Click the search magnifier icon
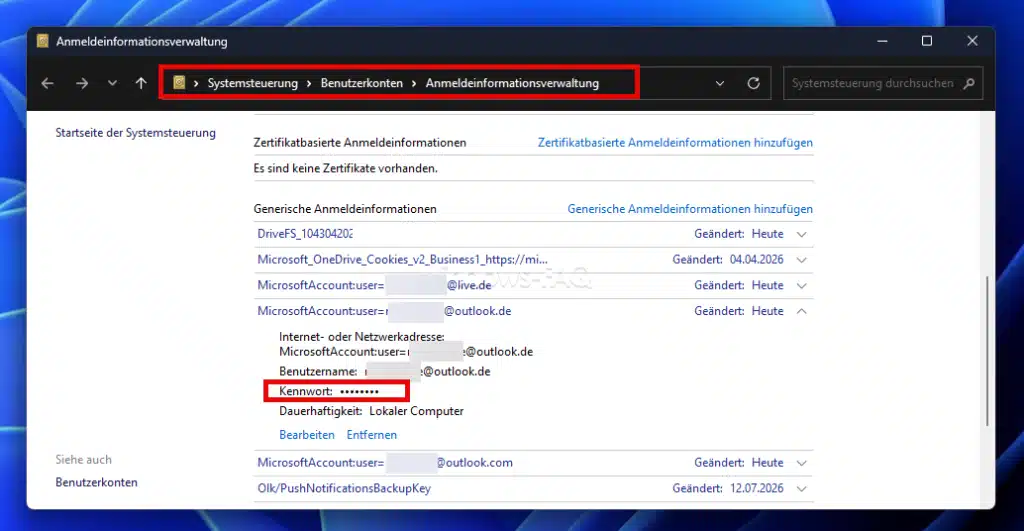This screenshot has height=531, width=1024. (x=969, y=84)
